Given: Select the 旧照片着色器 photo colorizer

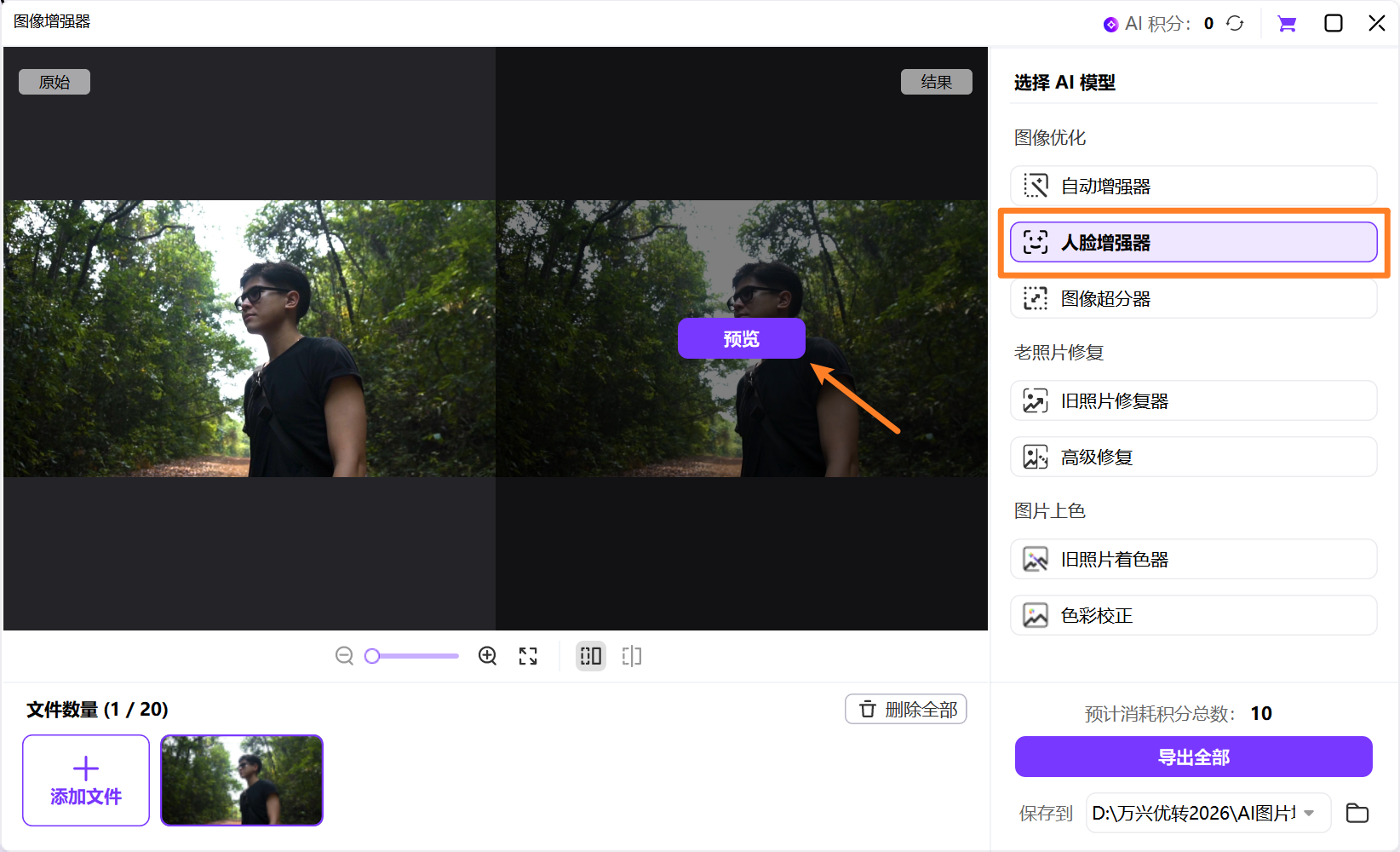Looking at the screenshot, I should point(1193,560).
